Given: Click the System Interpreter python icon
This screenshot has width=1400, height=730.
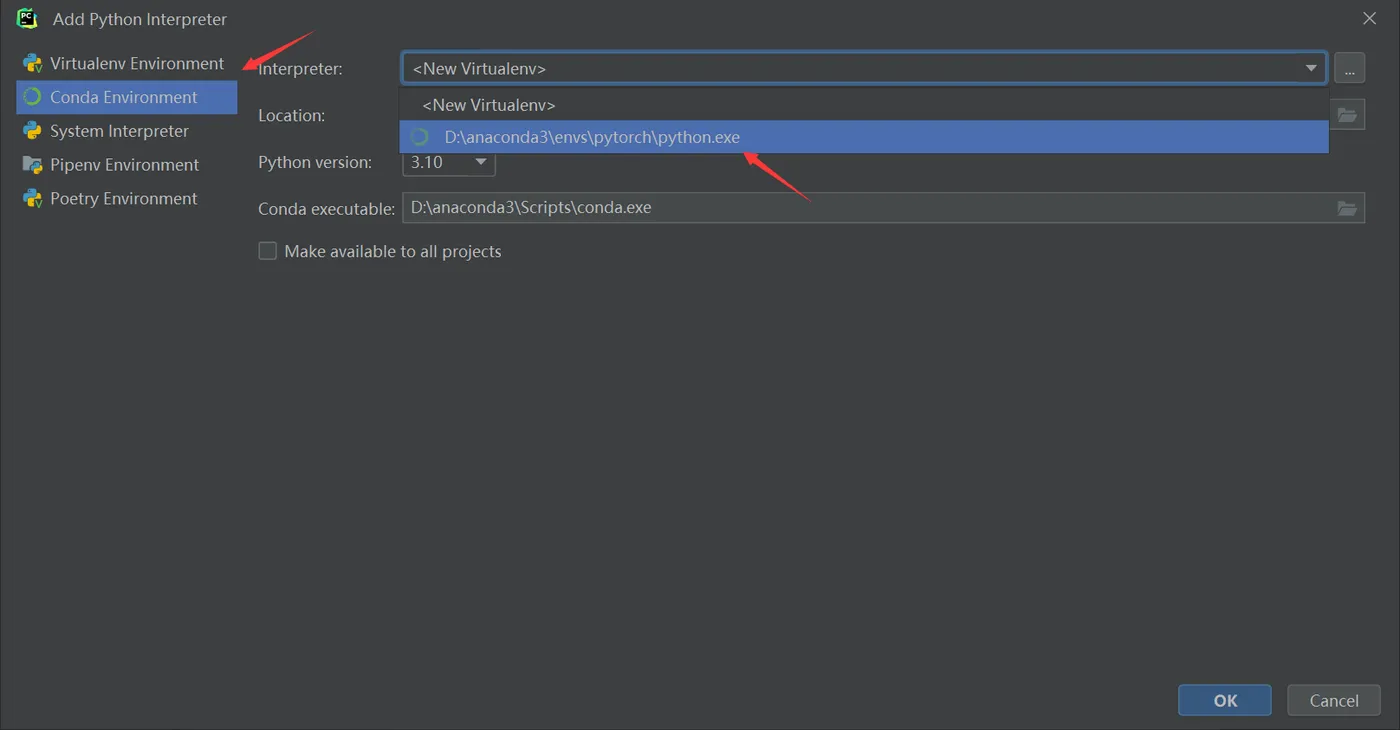Looking at the screenshot, I should [x=32, y=131].
